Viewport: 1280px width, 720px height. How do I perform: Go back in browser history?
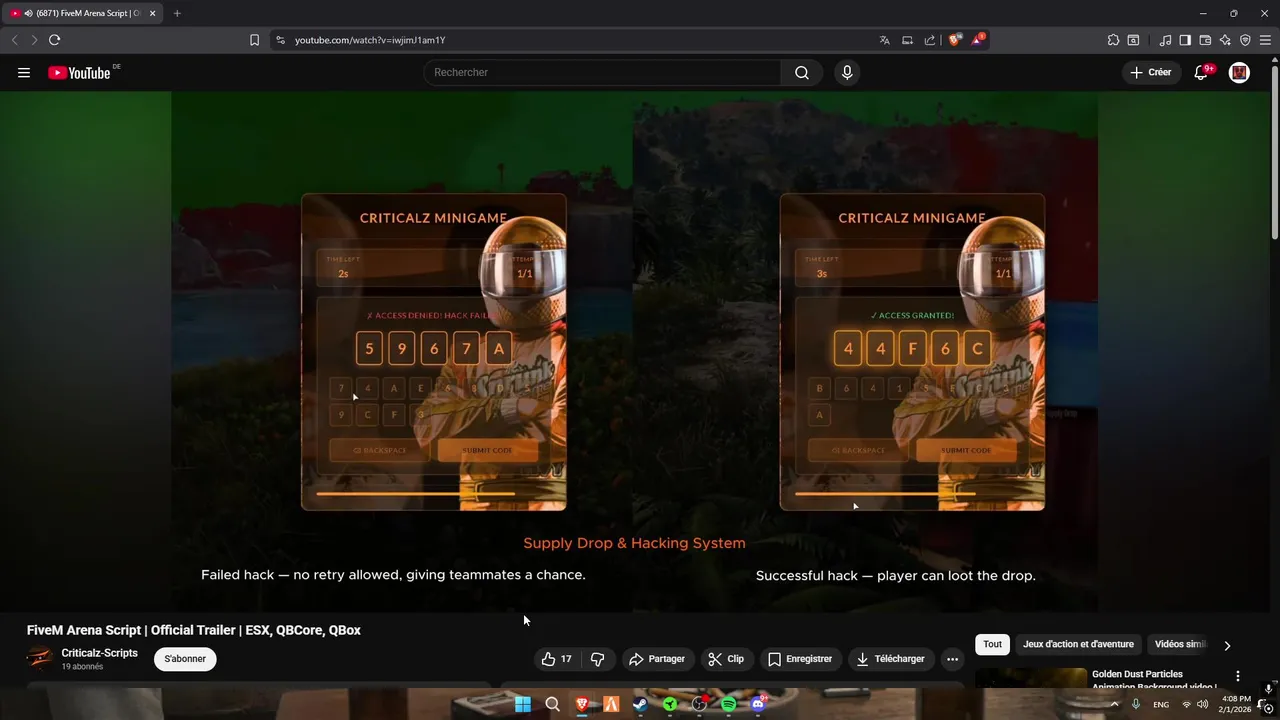[14, 40]
